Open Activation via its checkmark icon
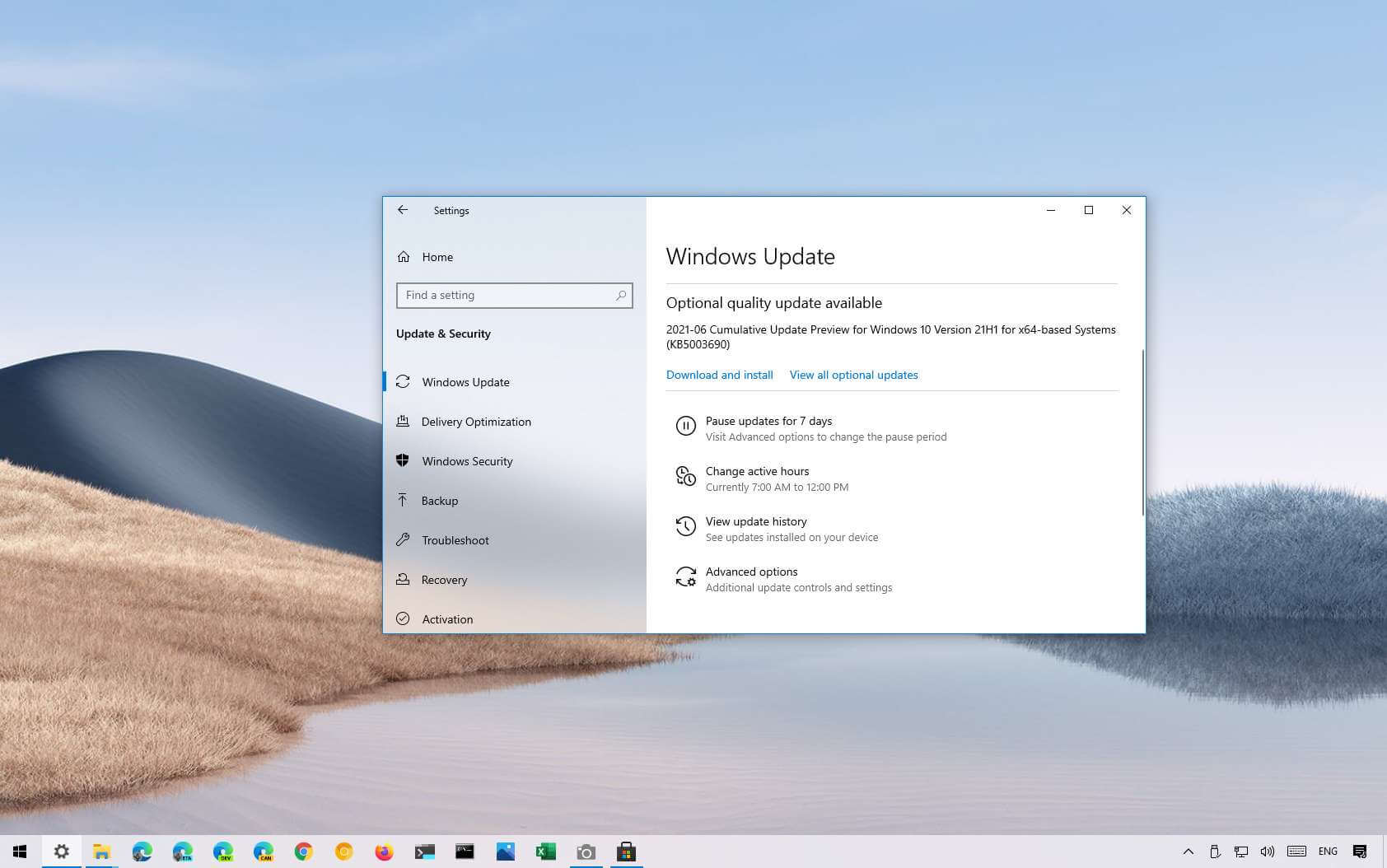This screenshot has height=868, width=1387. (403, 618)
